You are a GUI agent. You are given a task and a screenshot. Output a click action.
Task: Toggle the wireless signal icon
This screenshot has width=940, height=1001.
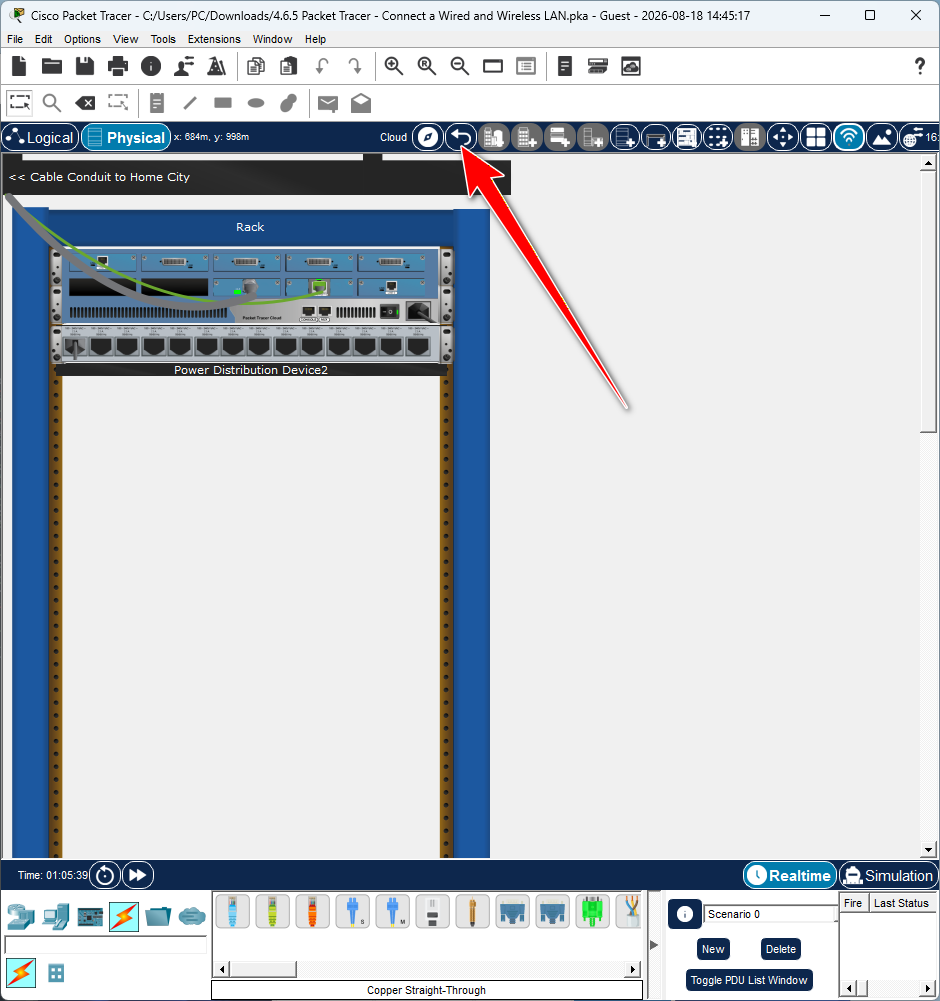pos(849,137)
